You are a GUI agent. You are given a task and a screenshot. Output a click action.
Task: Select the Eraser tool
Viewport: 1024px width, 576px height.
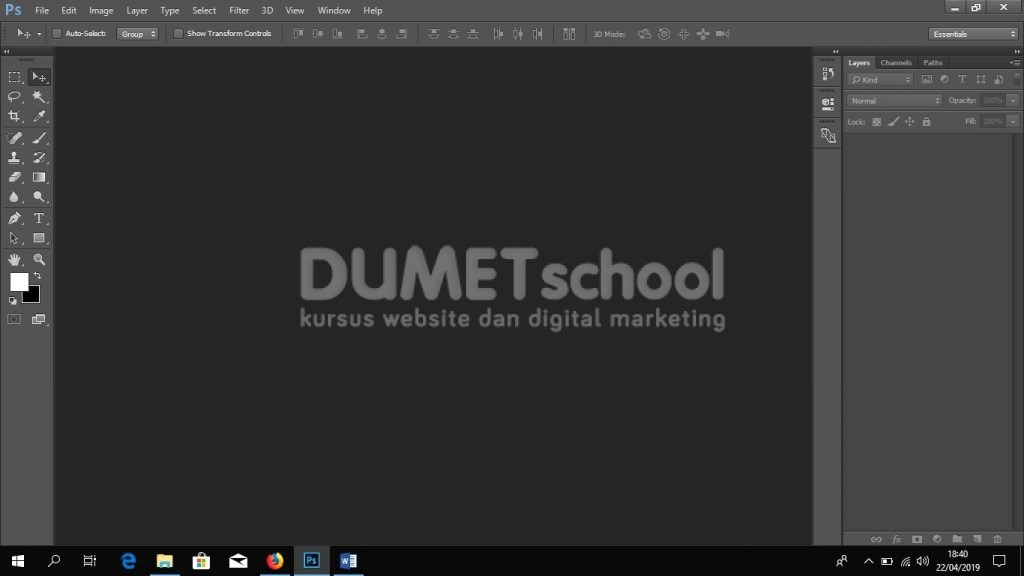[14, 177]
